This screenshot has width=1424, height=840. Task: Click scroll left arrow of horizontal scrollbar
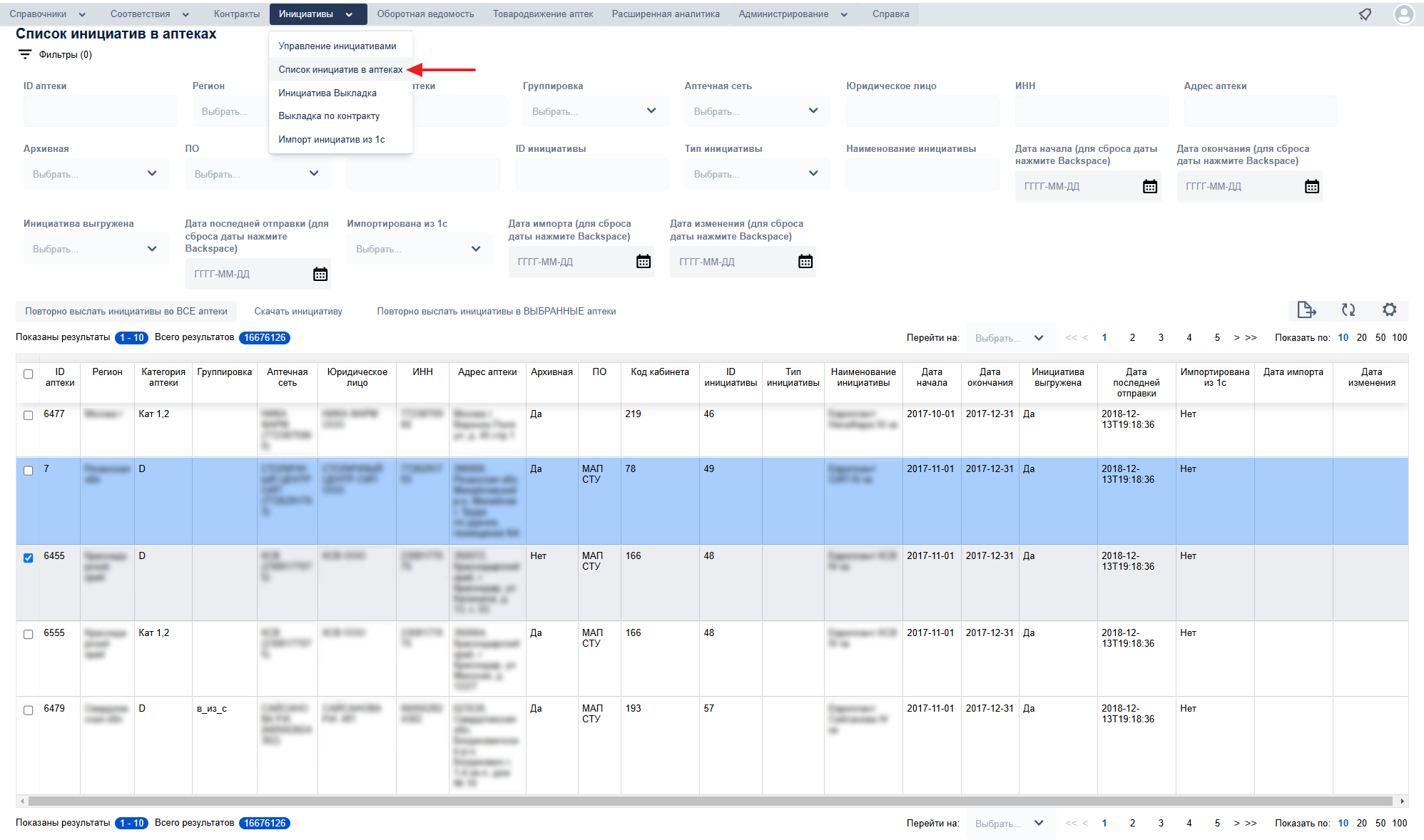coord(22,801)
